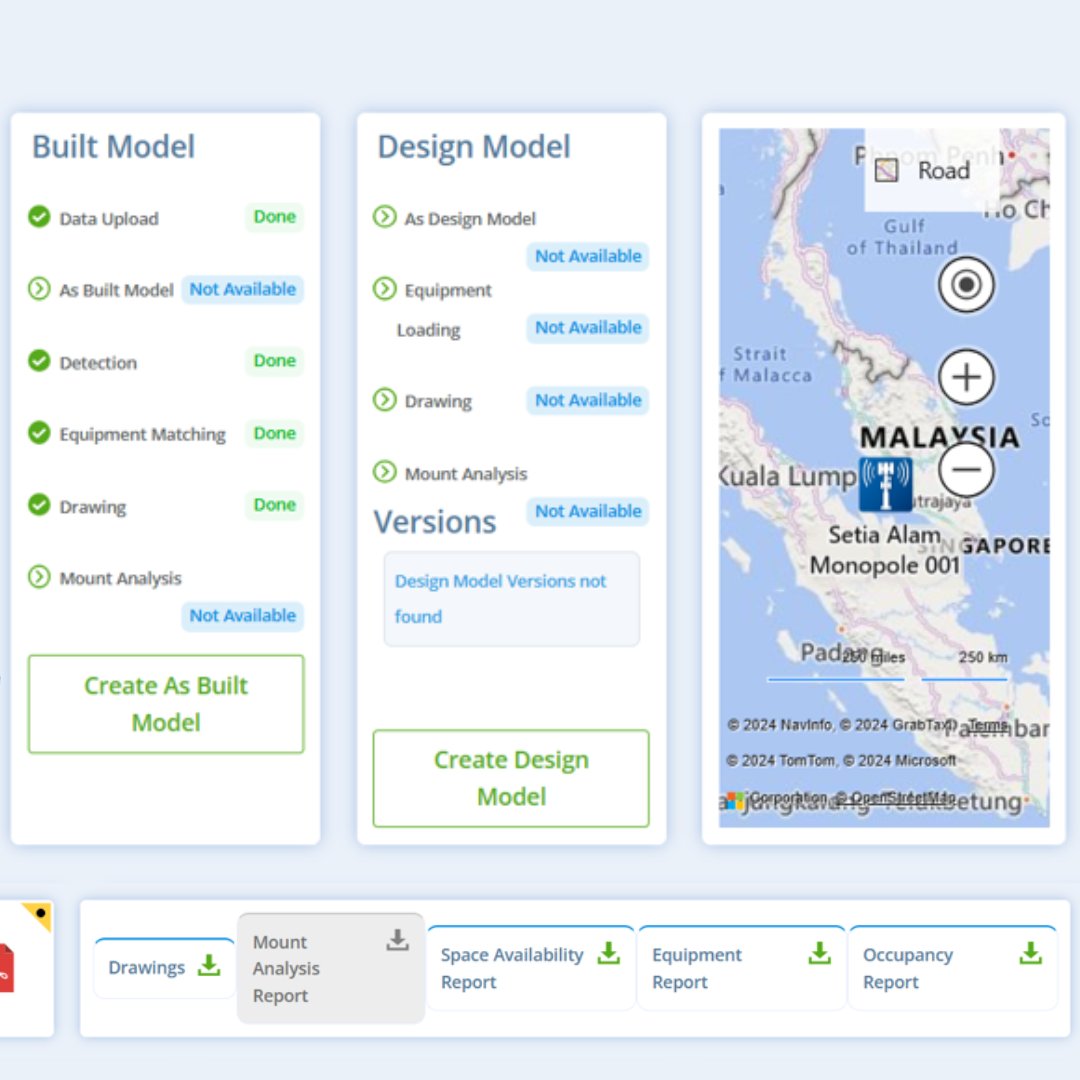Expand the As Design Model step arrow

(x=384, y=217)
